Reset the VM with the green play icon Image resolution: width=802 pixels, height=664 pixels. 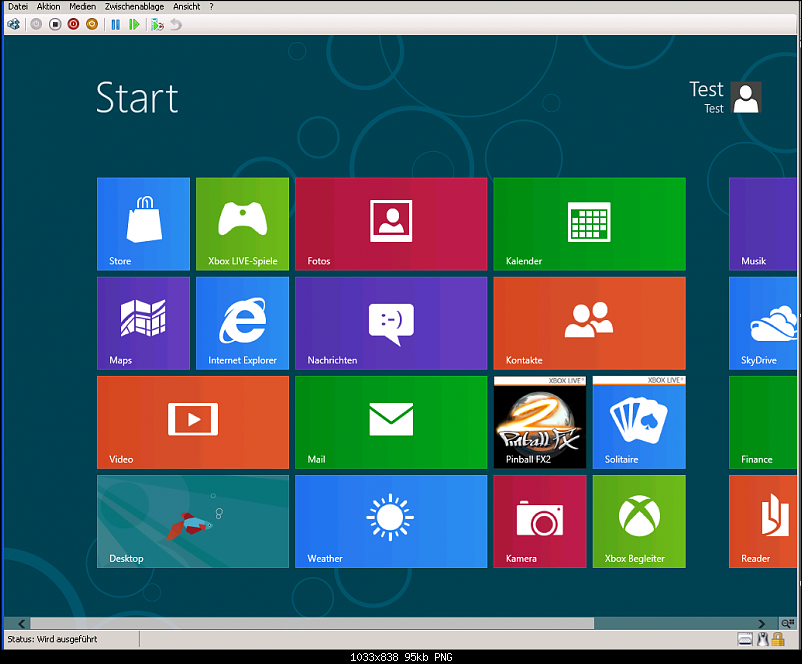coord(134,24)
